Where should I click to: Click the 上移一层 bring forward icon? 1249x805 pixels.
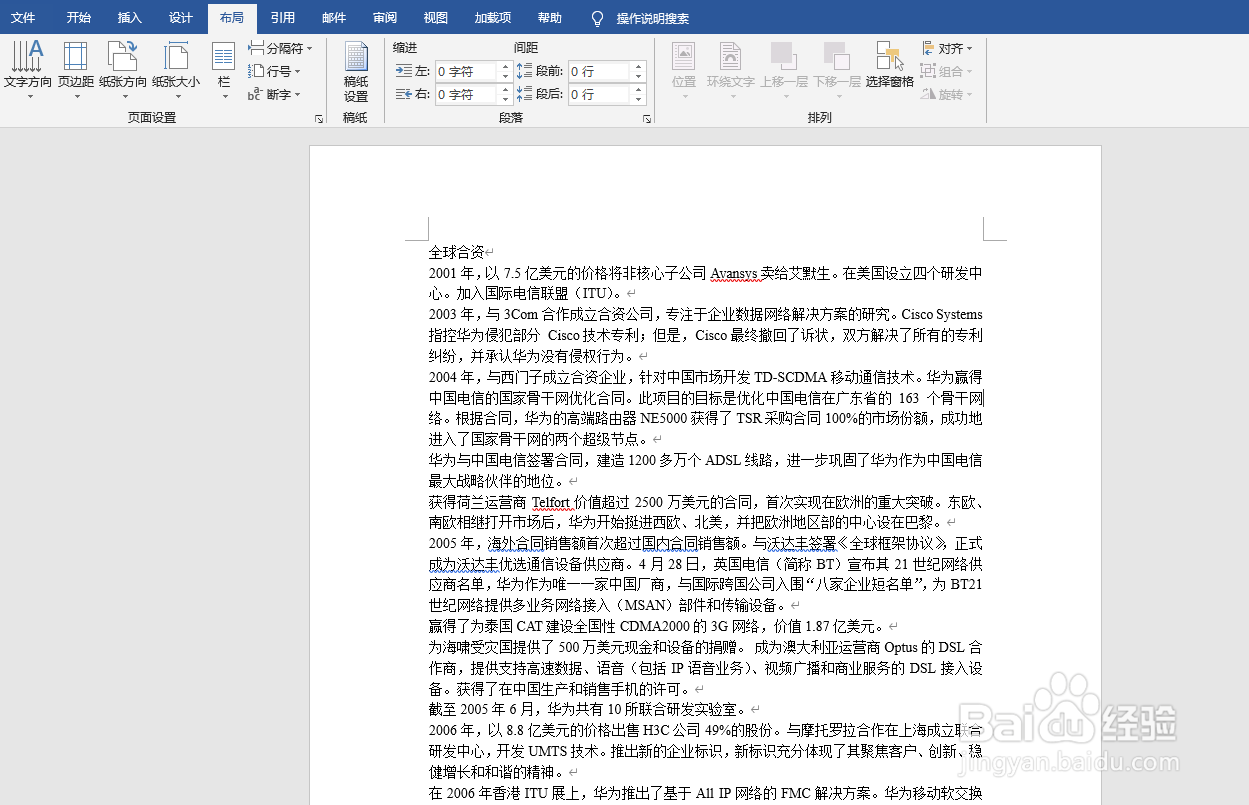click(783, 57)
